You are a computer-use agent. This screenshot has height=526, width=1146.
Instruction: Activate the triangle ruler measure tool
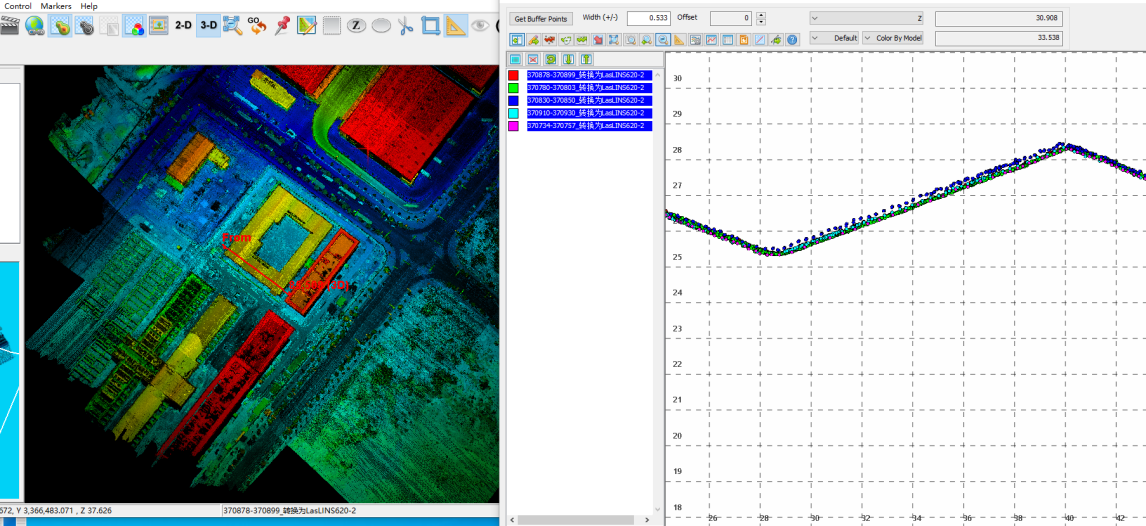click(x=456, y=26)
